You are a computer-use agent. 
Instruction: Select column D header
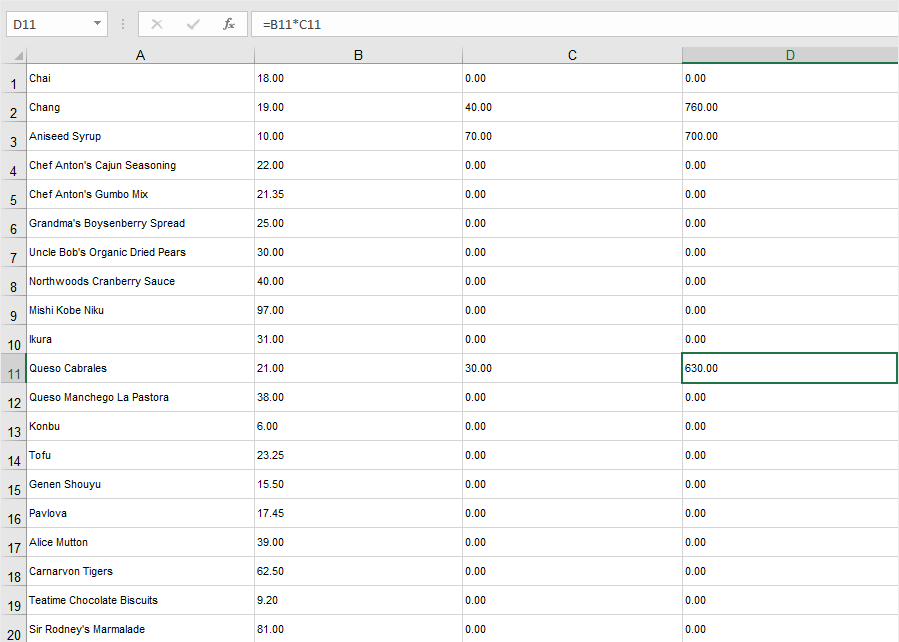pyautogui.click(x=790, y=55)
